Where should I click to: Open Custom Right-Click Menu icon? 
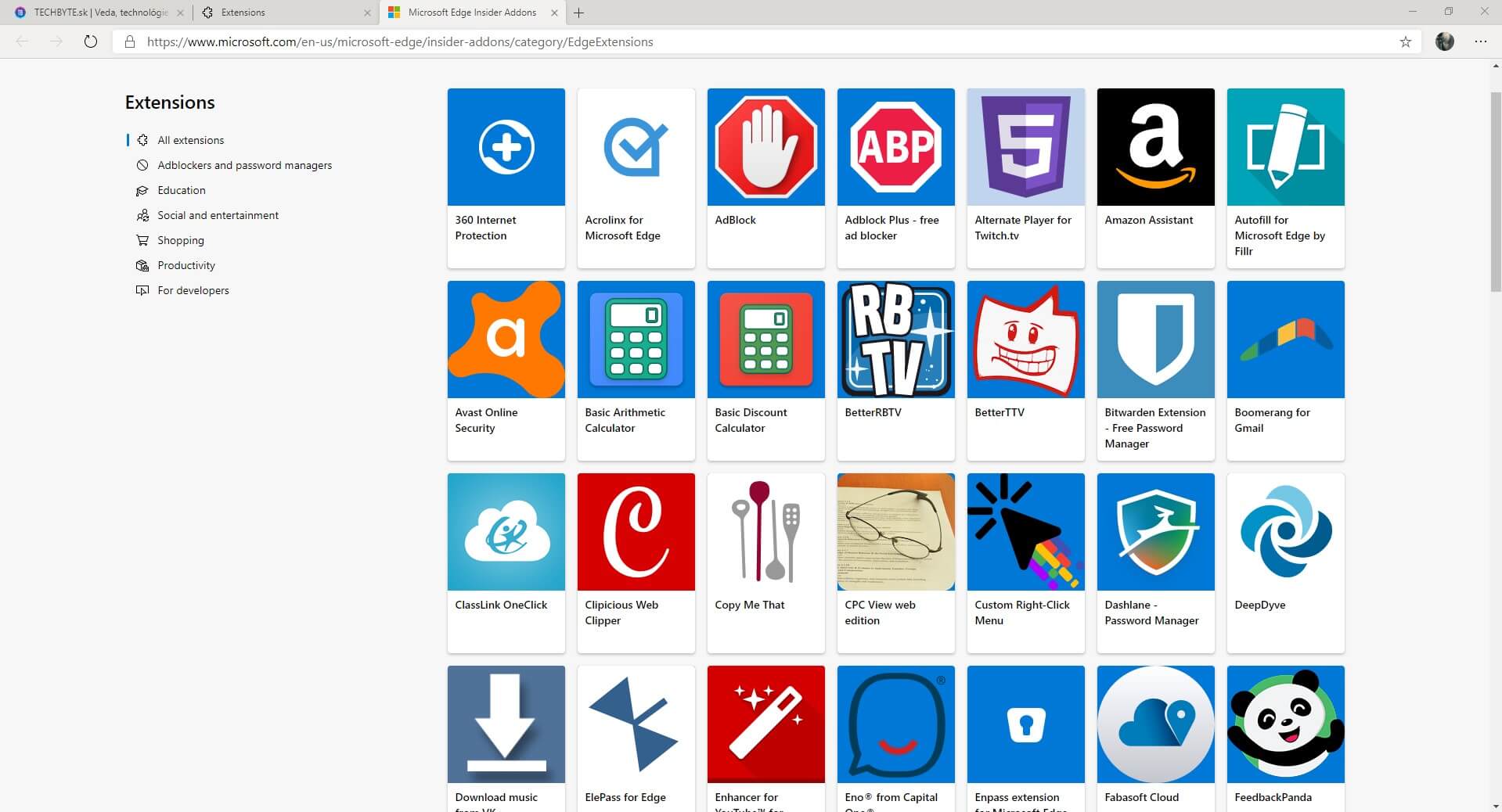[x=1025, y=532]
